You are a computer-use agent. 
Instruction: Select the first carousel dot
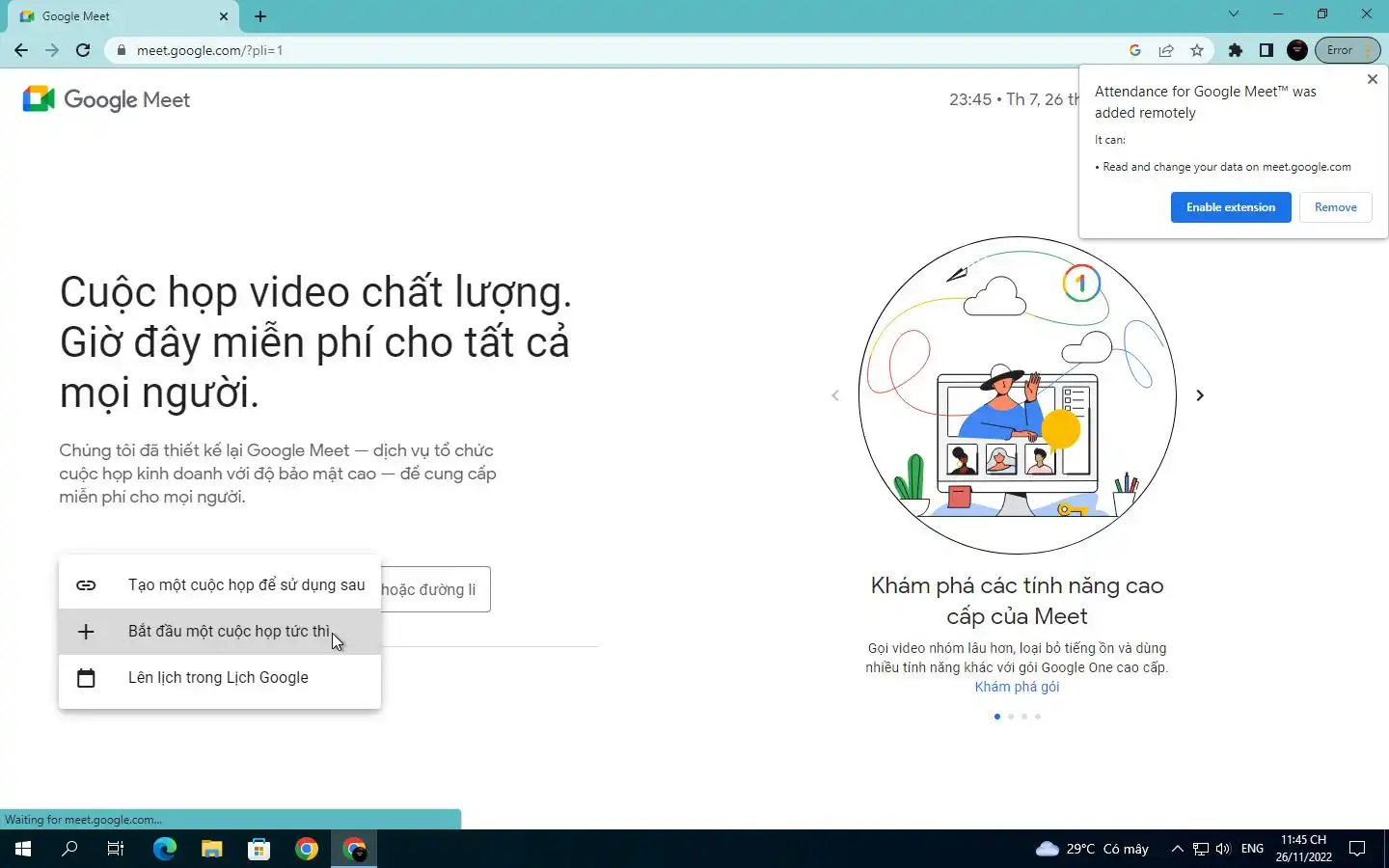pos(996,717)
